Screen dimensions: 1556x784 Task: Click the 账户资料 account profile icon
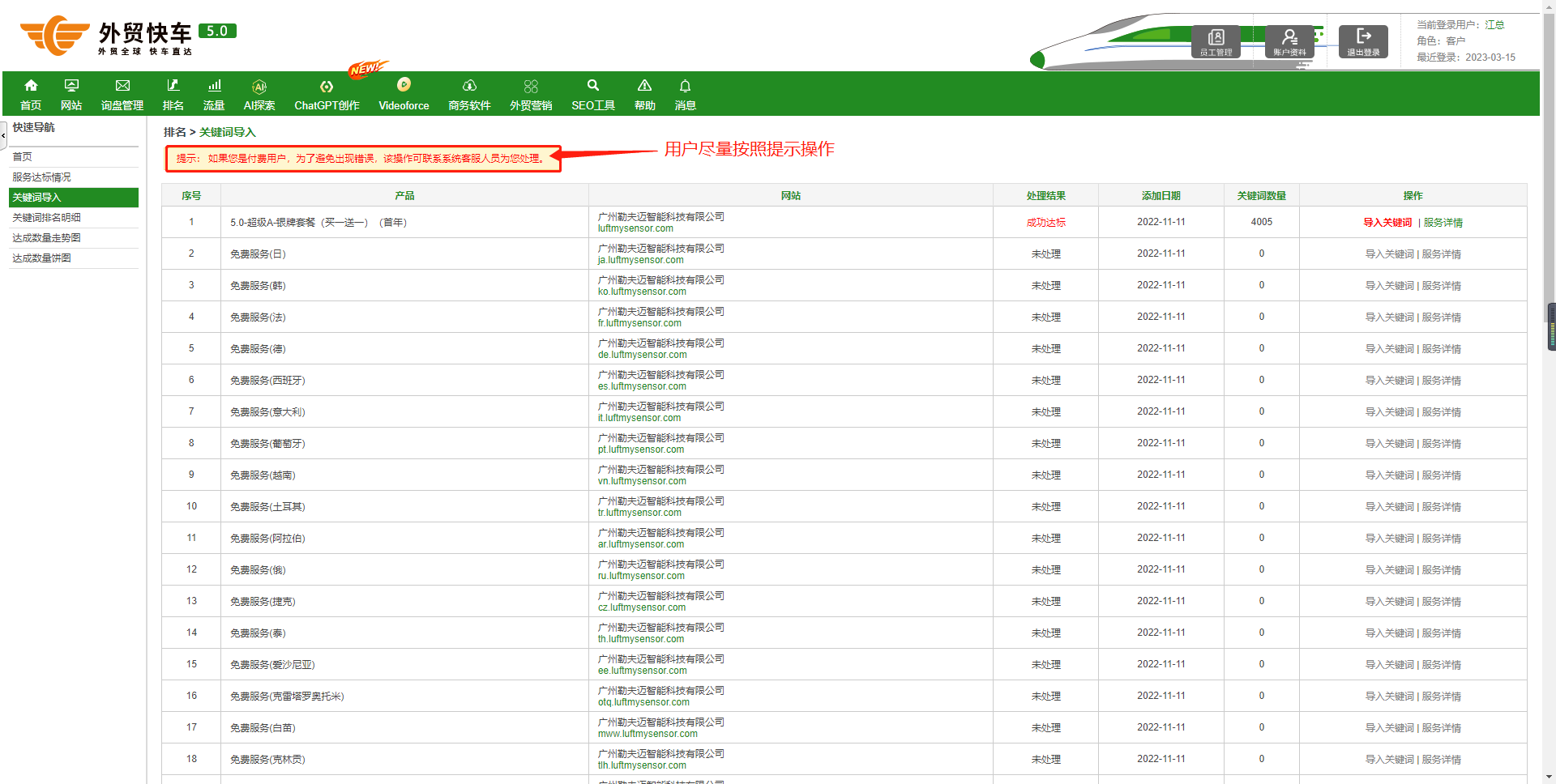(1289, 41)
